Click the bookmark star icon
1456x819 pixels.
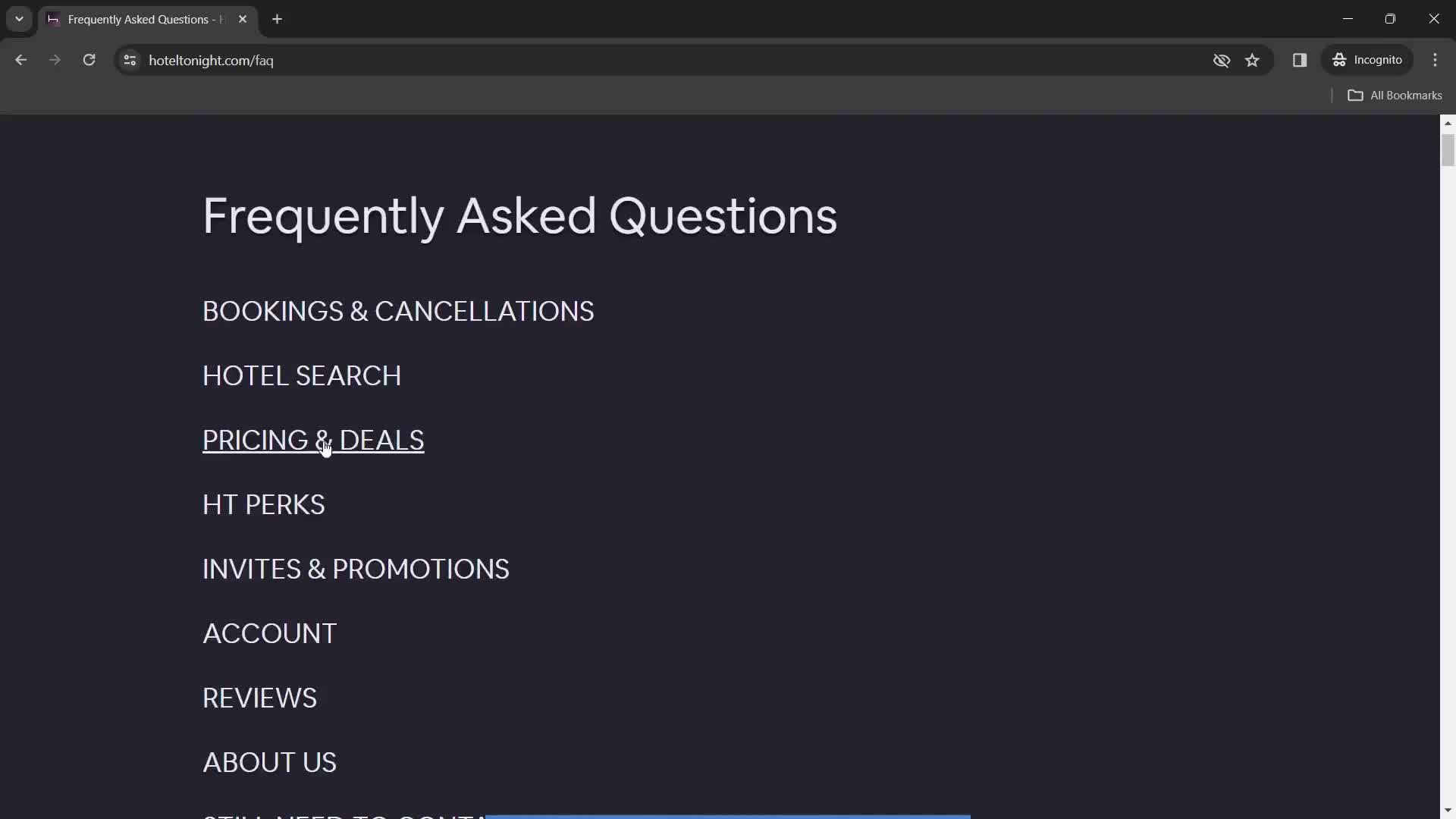(1253, 60)
